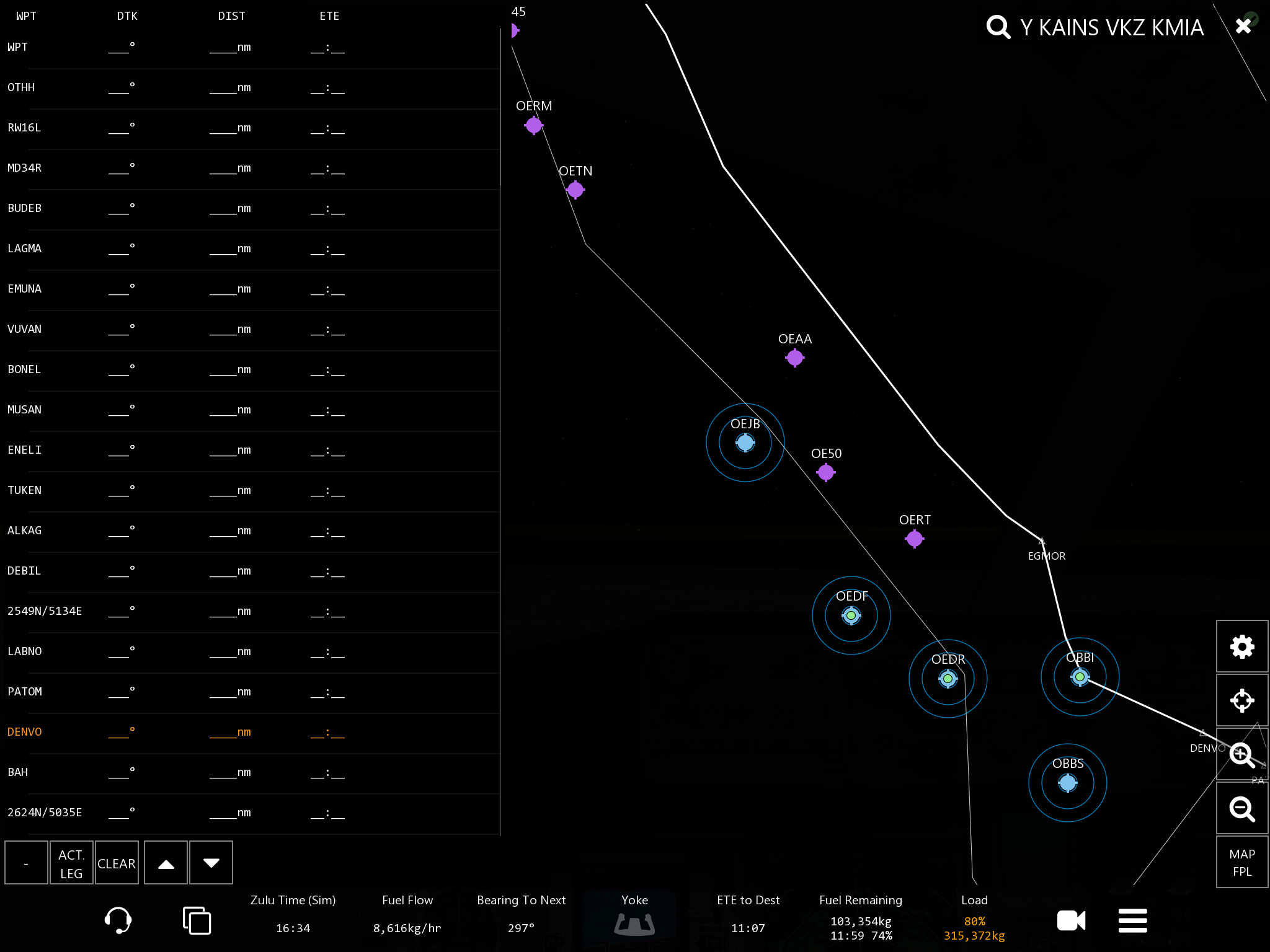Click the headset audio icon
This screenshot has height=952, width=1270.
tap(118, 920)
